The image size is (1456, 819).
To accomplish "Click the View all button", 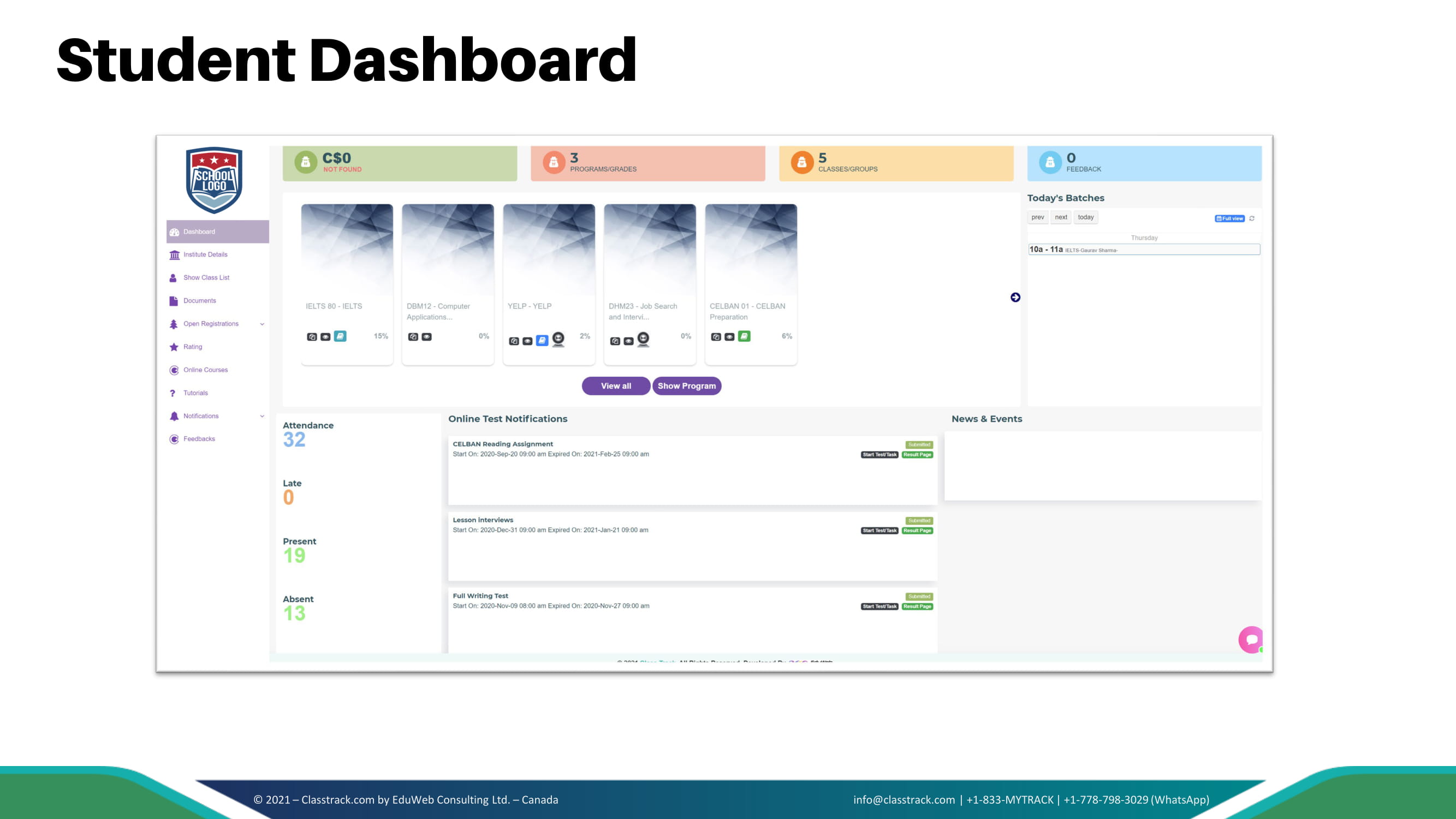I will 615,386.
